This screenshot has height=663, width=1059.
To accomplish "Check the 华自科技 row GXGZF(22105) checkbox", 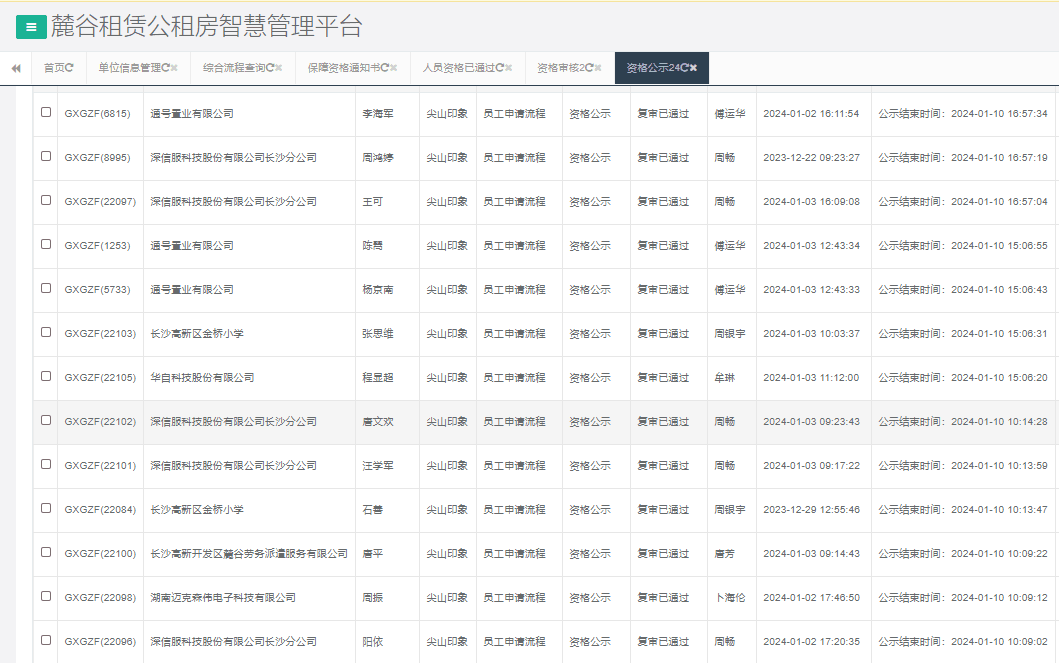I will coord(44,377).
